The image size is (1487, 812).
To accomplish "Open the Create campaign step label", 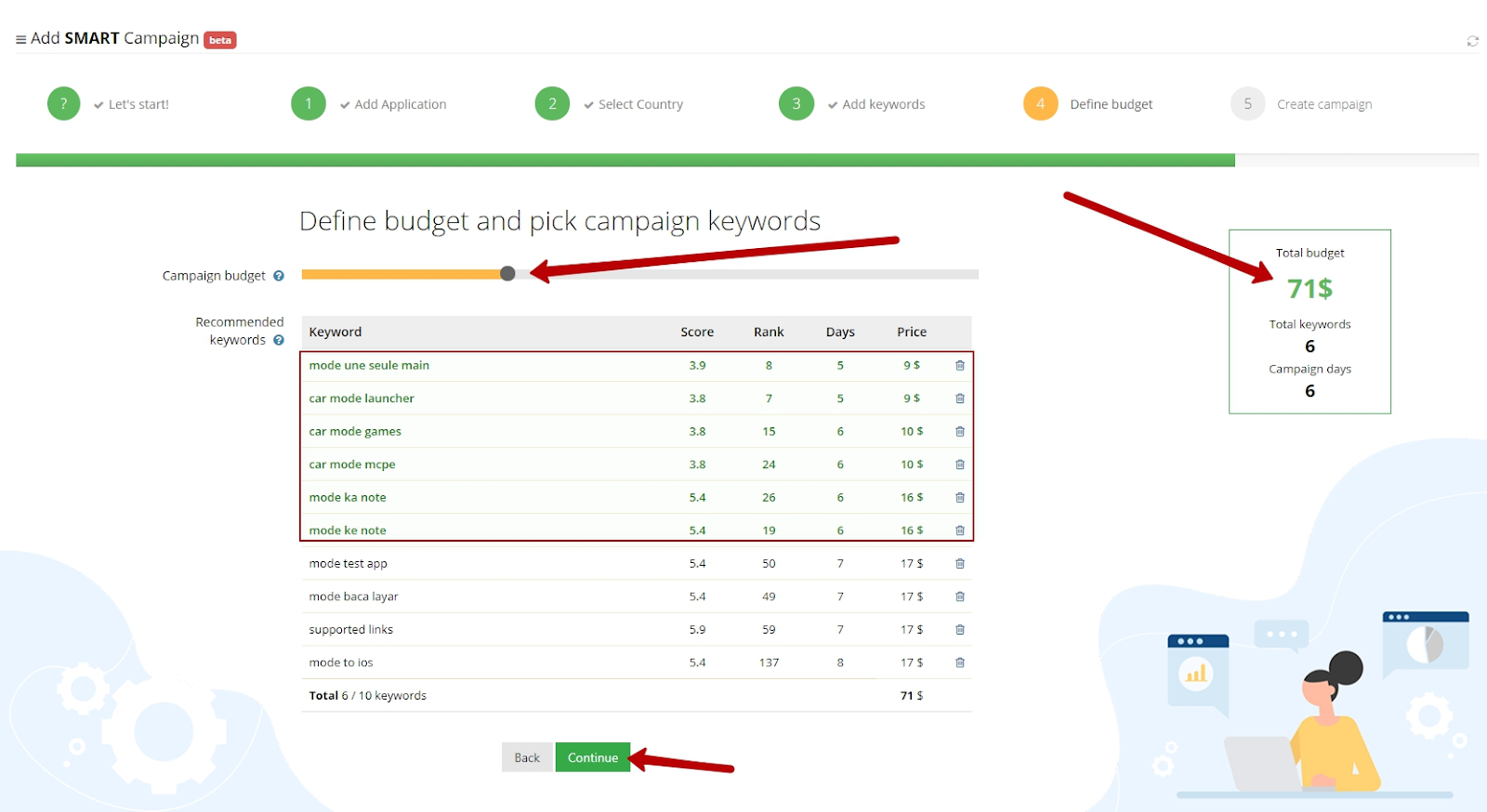I will tap(1324, 105).
